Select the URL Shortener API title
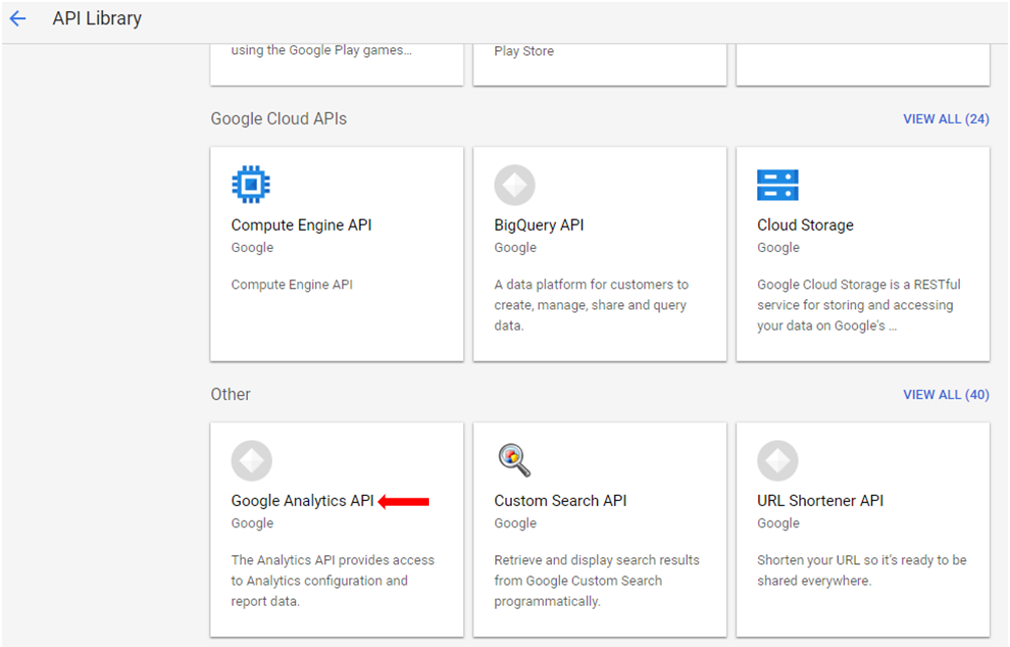Viewport: 1010px width, 647px height. (x=820, y=501)
